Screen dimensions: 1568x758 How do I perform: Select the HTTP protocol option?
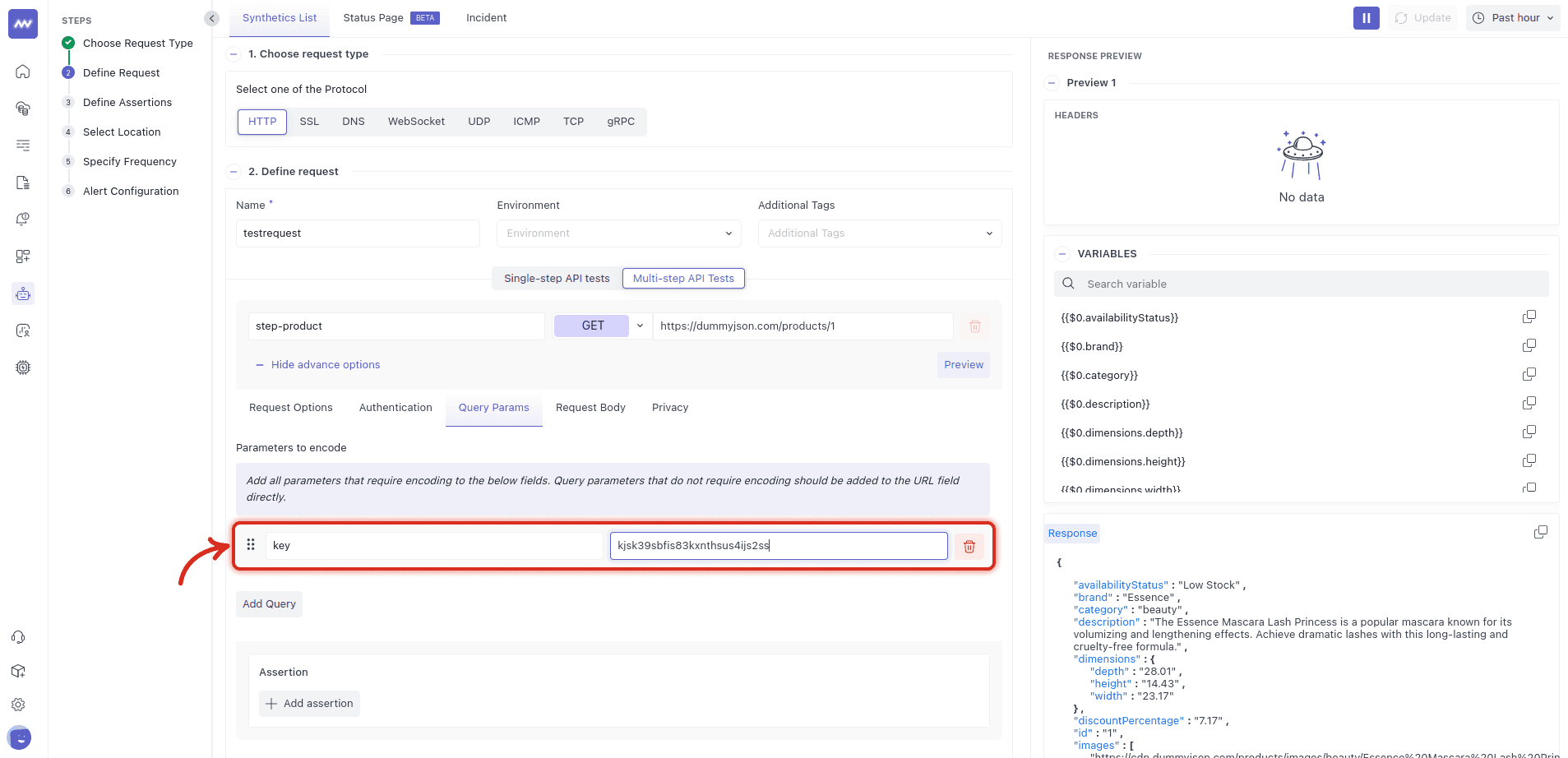(262, 122)
